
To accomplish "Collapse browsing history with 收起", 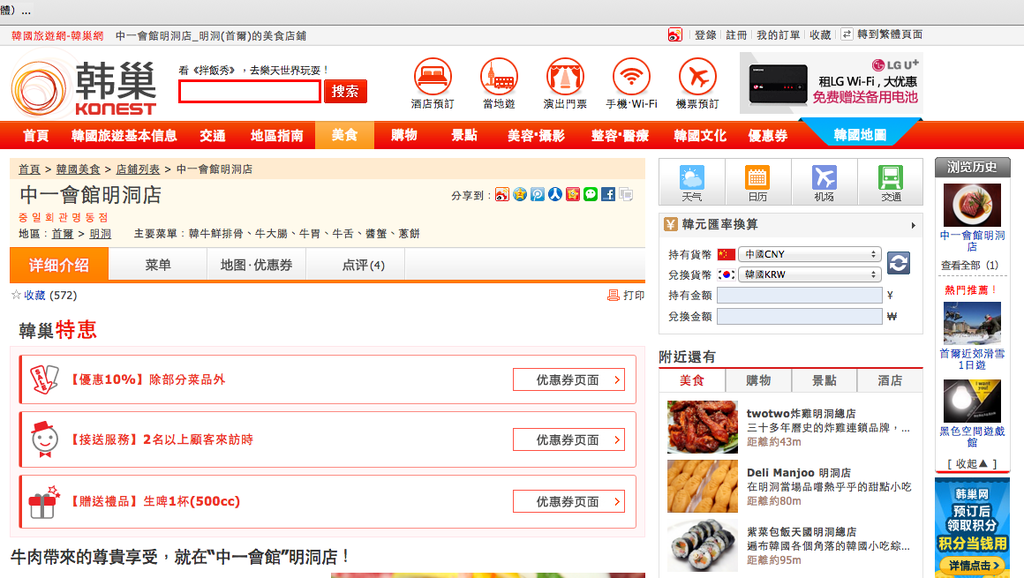I will [x=972, y=464].
